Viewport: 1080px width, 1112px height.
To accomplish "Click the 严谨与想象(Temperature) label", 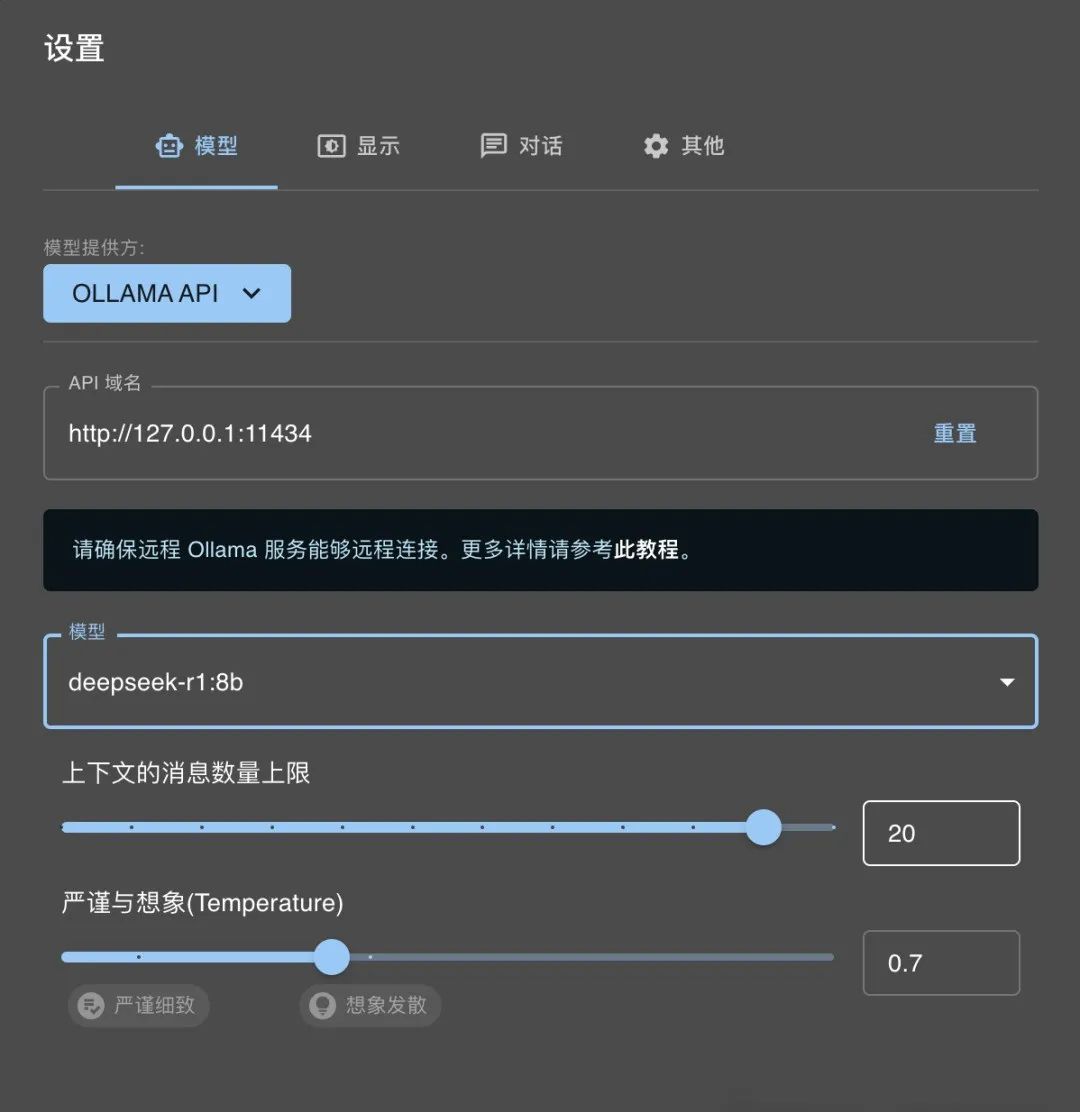I will click(x=203, y=903).
